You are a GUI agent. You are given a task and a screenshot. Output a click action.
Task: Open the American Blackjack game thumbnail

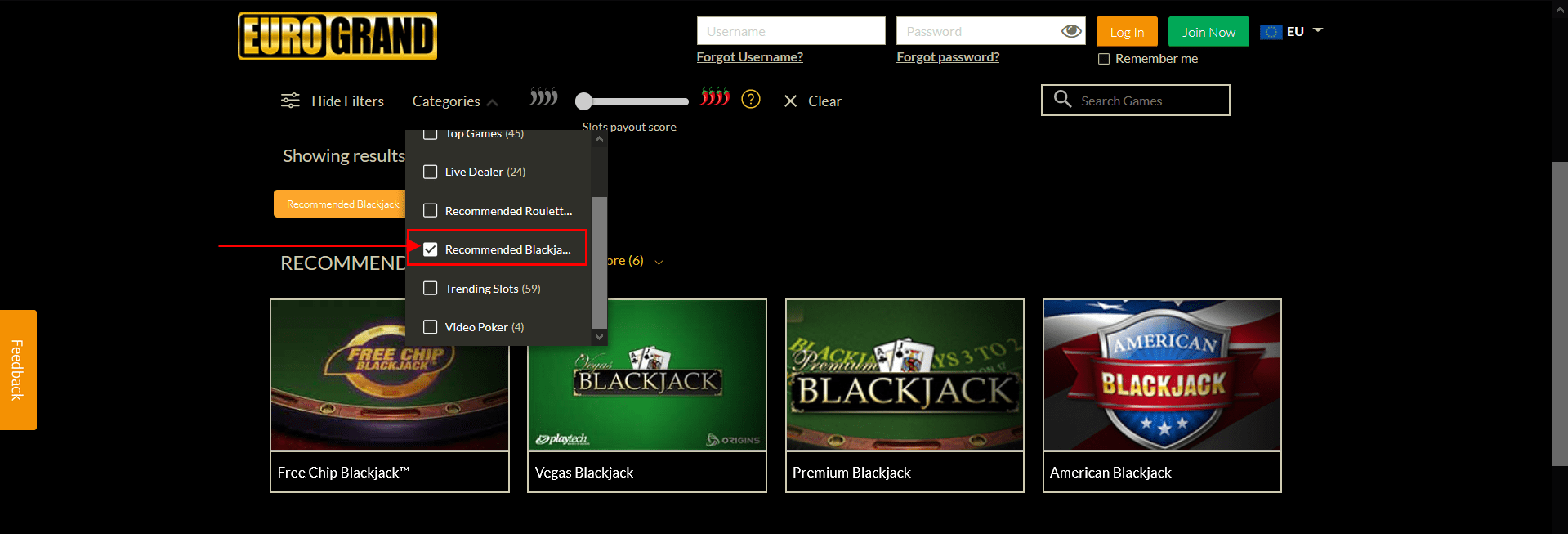1162,375
